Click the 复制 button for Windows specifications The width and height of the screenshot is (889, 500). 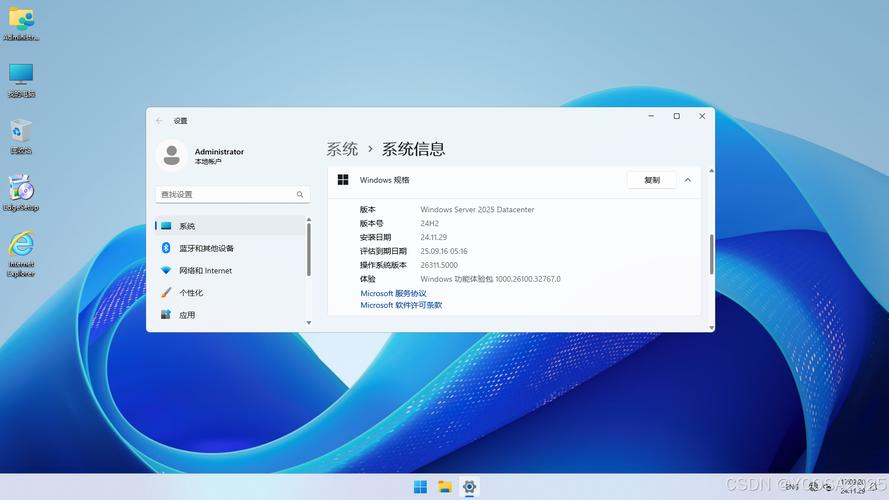click(652, 180)
